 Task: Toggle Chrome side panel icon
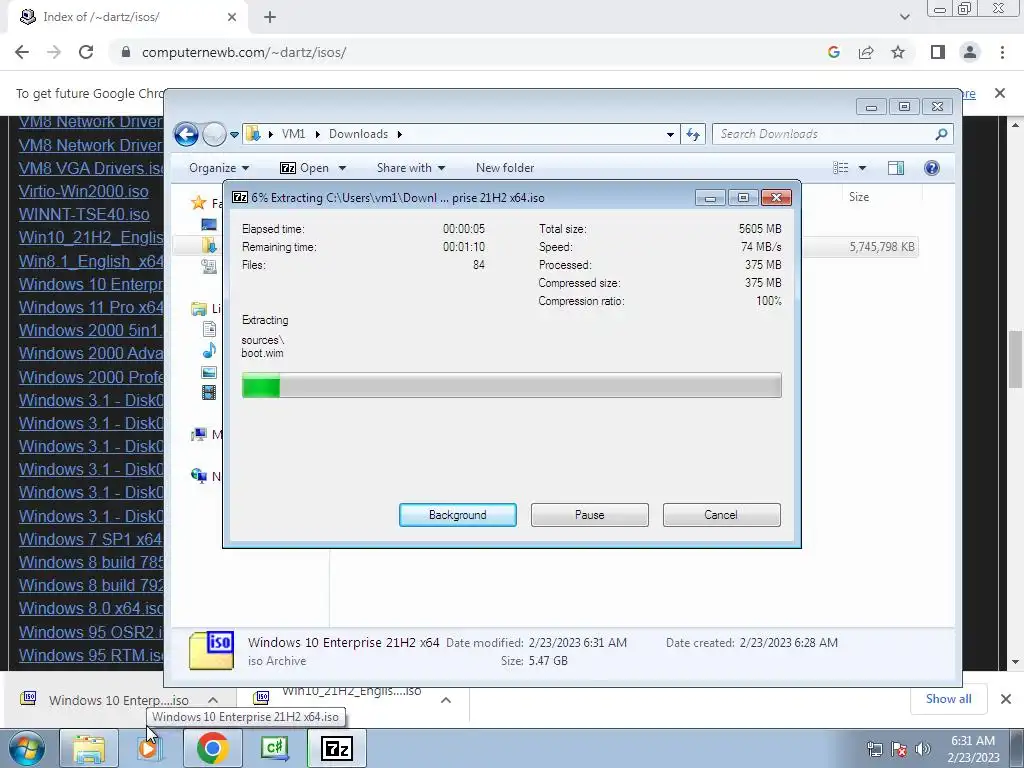(x=938, y=52)
